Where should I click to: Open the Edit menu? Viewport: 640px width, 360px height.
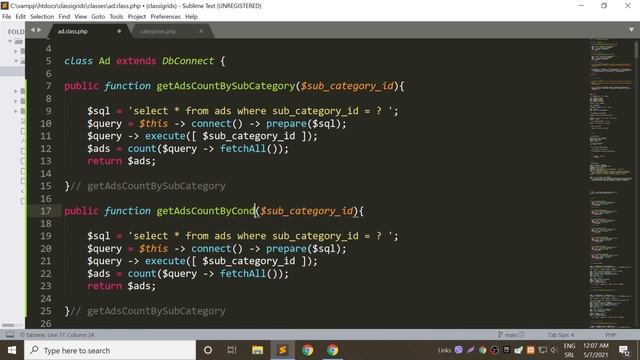(20, 17)
